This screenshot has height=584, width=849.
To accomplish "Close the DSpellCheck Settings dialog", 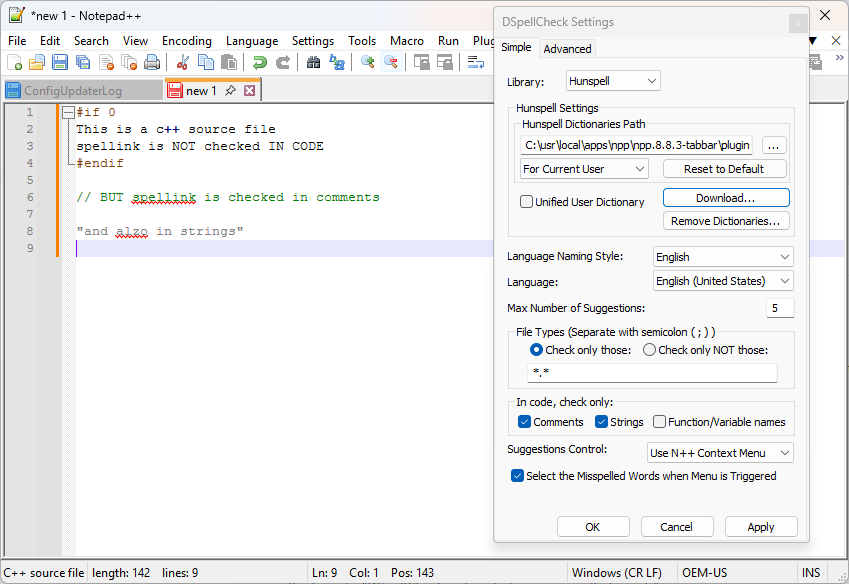I will point(798,23).
